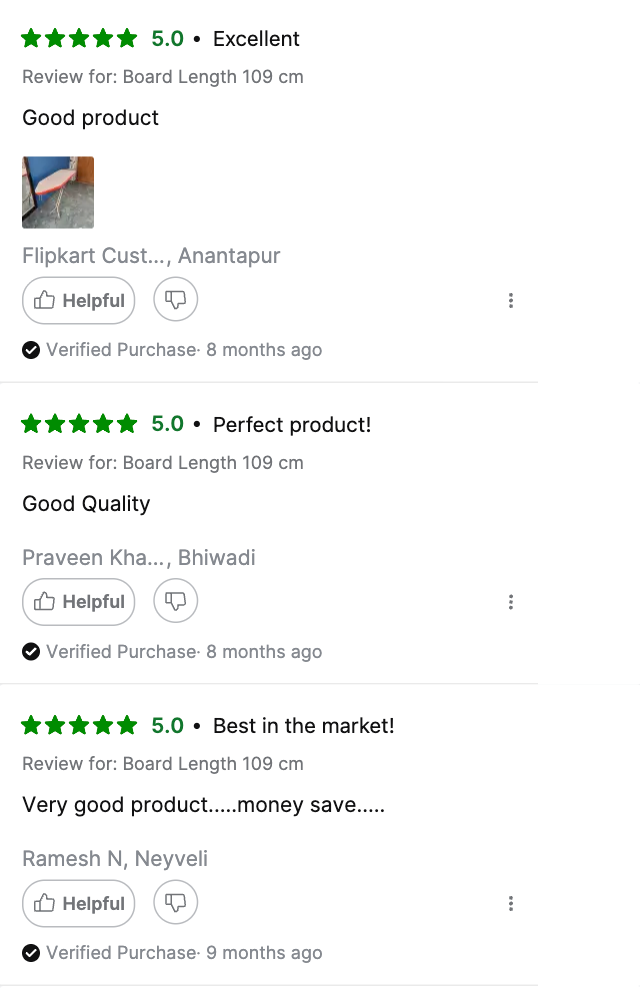640x992 pixels.
Task: Open more options for the 'Excellent' review
Action: (x=511, y=301)
